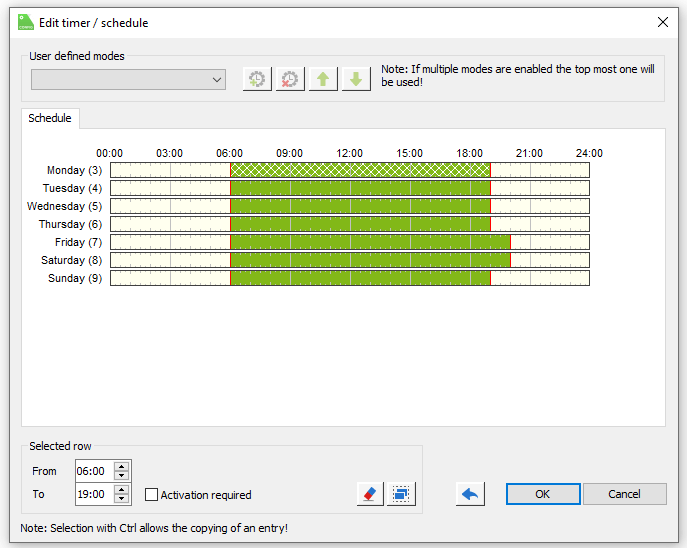The width and height of the screenshot is (687, 548).
Task: Click the eraser icon to clear entry
Action: pyautogui.click(x=370, y=494)
